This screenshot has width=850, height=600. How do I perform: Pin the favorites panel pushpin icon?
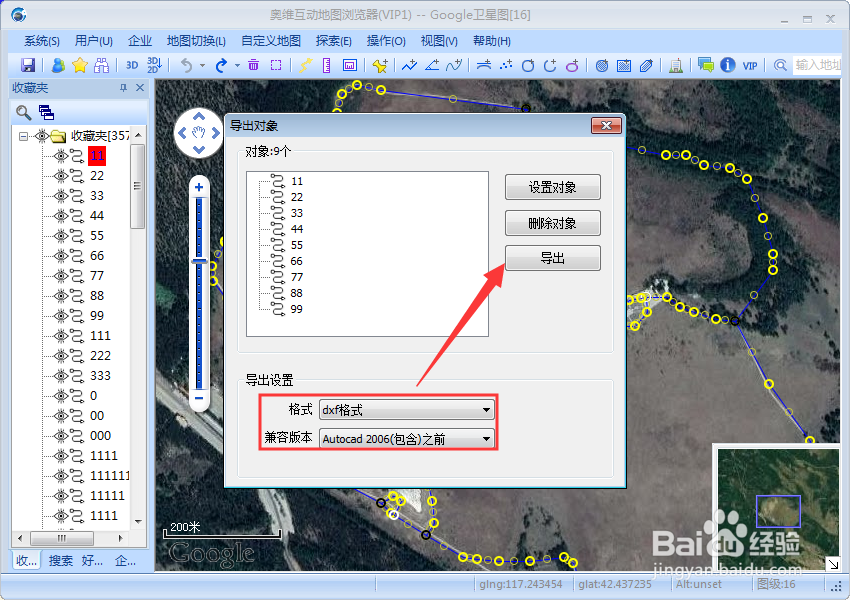click(124, 88)
